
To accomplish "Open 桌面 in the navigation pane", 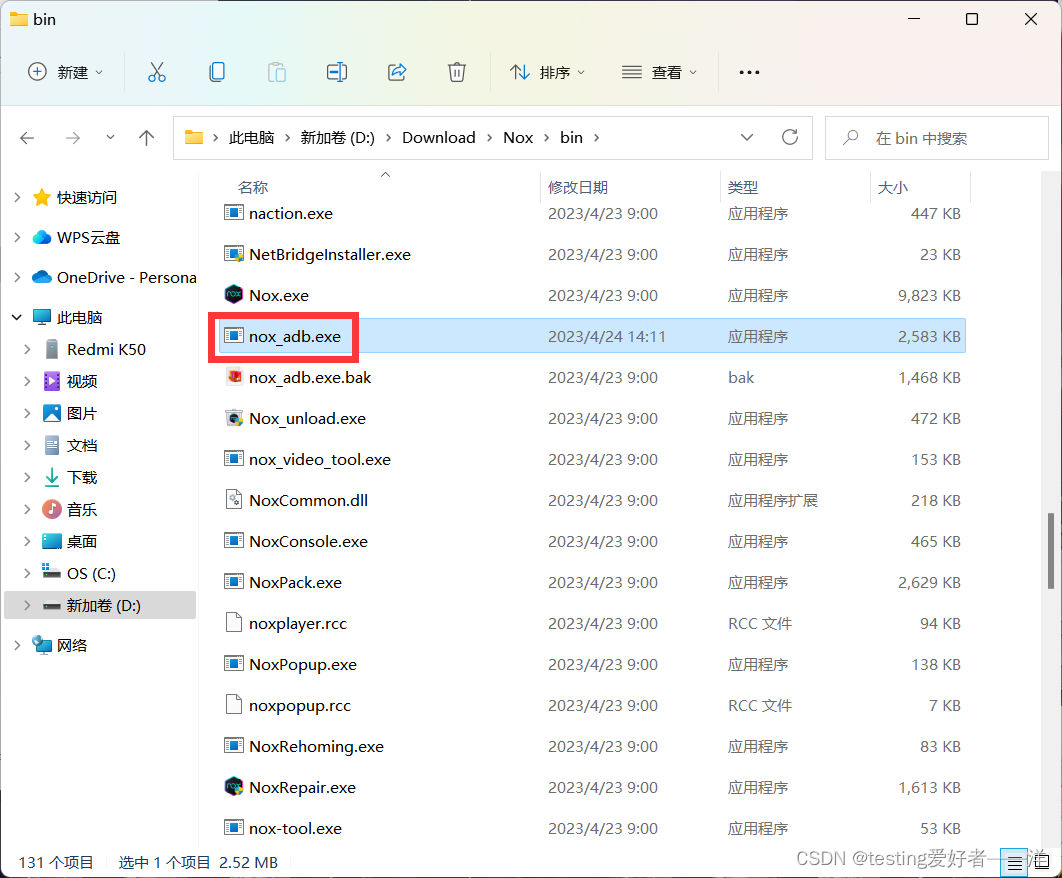I will point(70,541).
